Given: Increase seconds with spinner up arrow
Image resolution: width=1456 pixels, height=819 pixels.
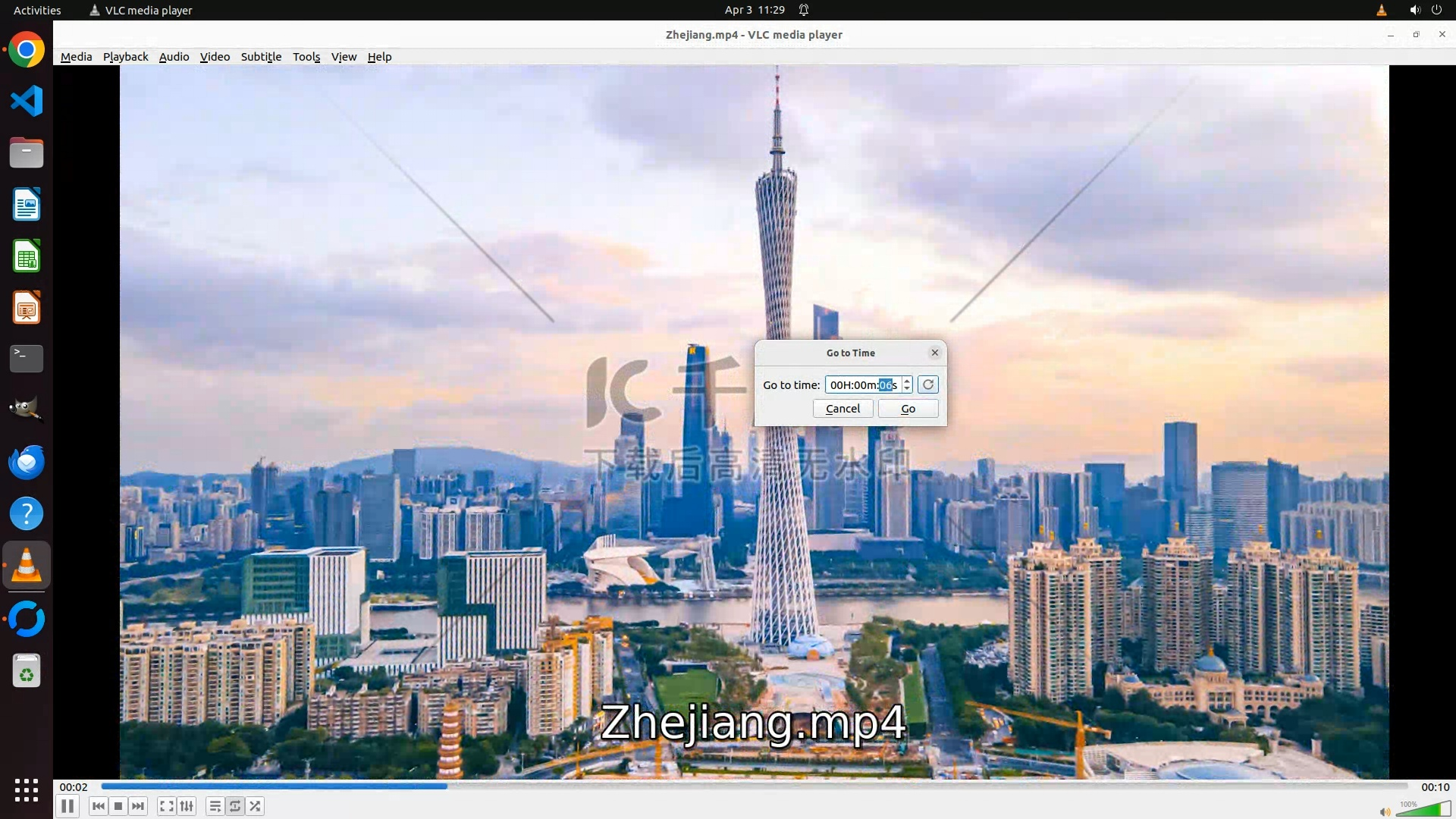Looking at the screenshot, I should (907, 381).
